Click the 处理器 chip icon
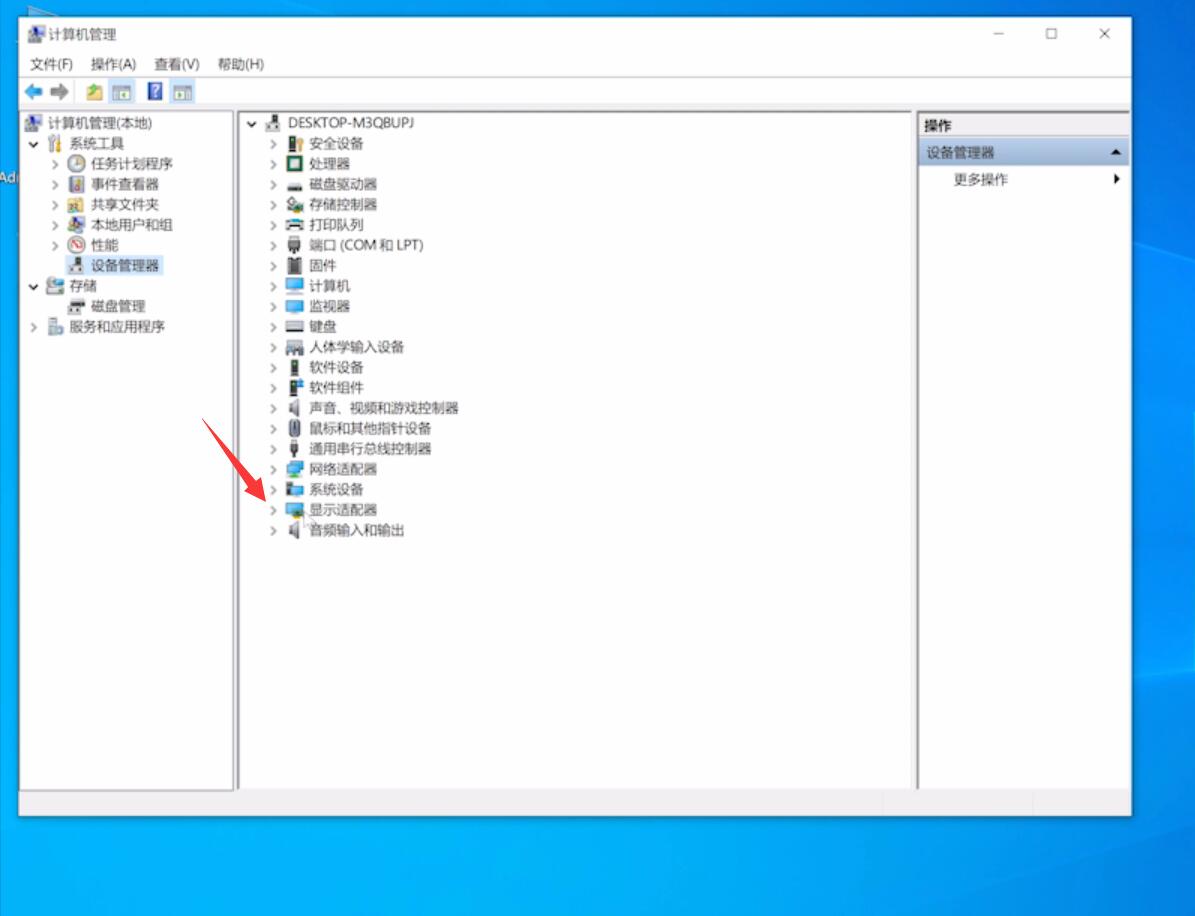The image size is (1195, 916). pyautogui.click(x=295, y=164)
